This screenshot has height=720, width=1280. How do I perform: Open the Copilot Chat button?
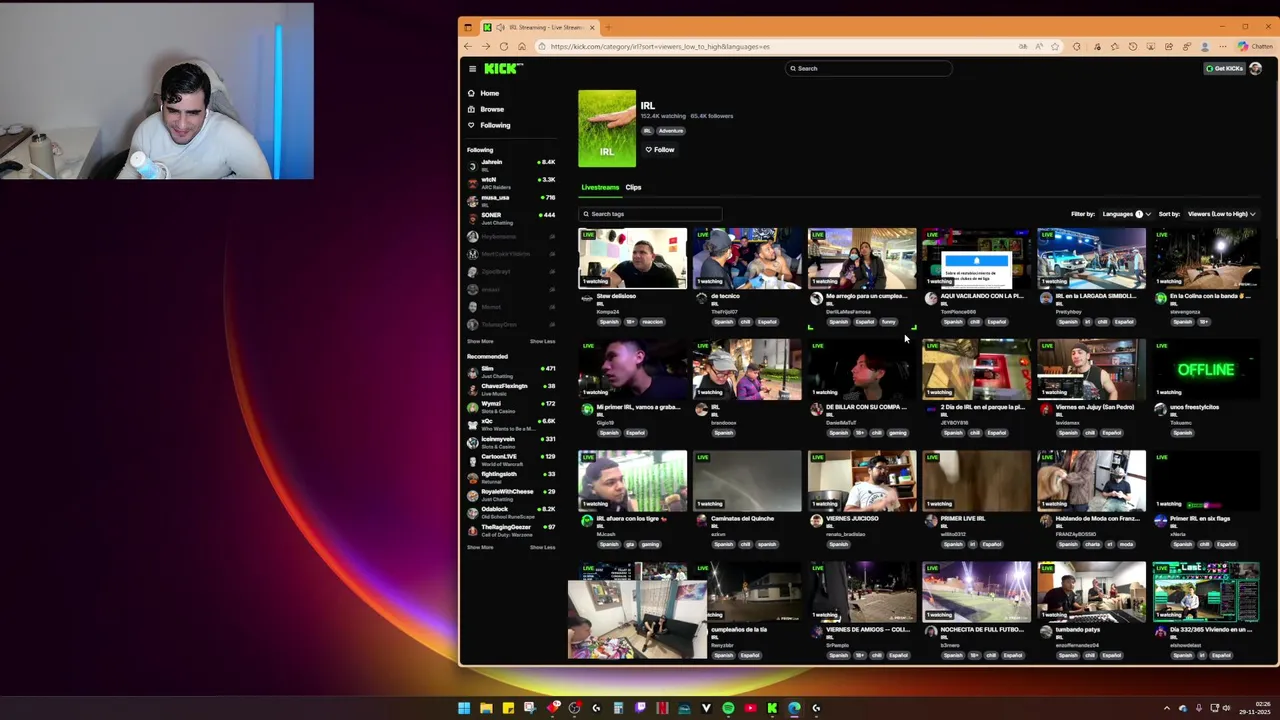1256,47
